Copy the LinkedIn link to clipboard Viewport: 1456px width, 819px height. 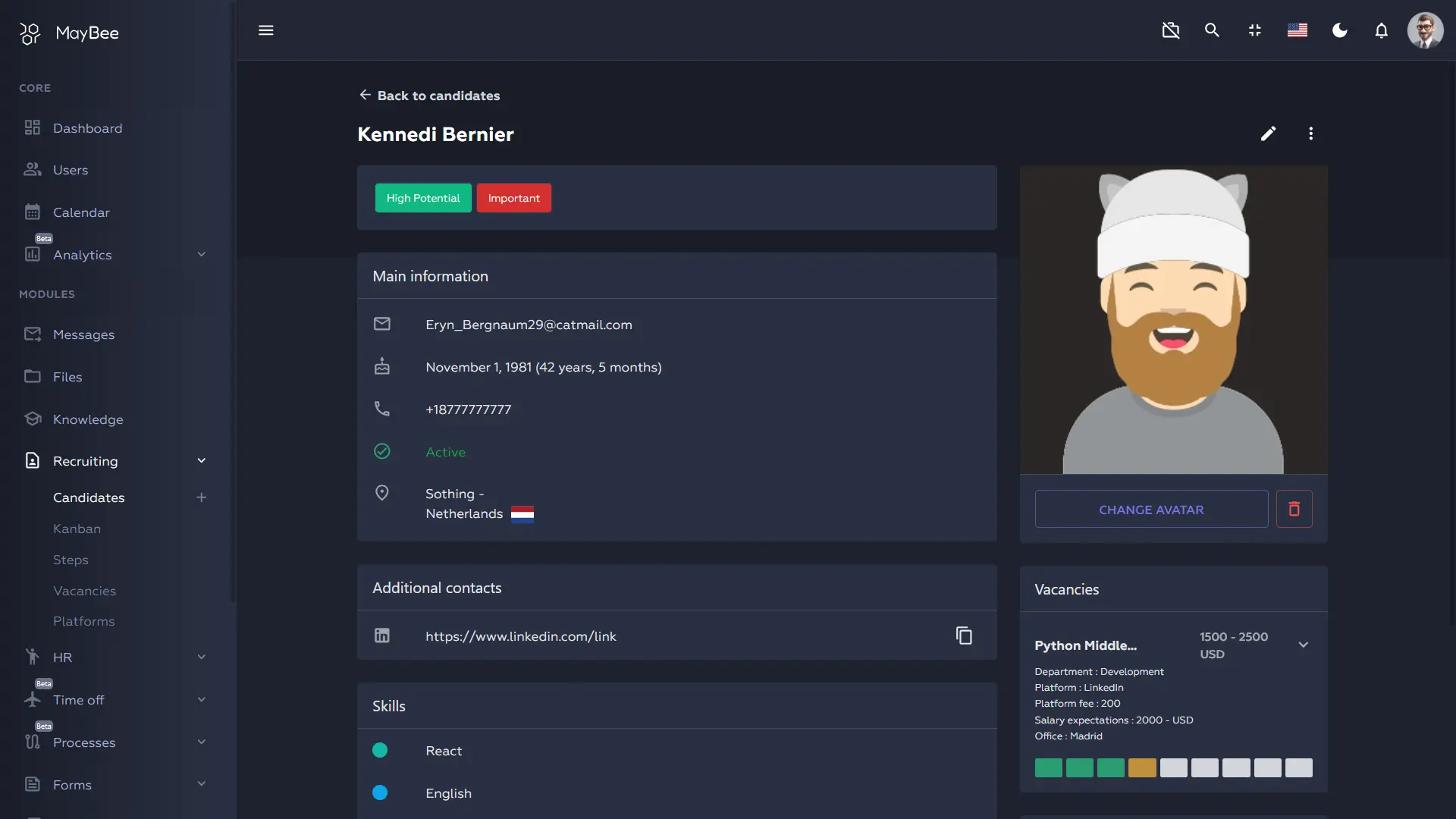point(964,635)
